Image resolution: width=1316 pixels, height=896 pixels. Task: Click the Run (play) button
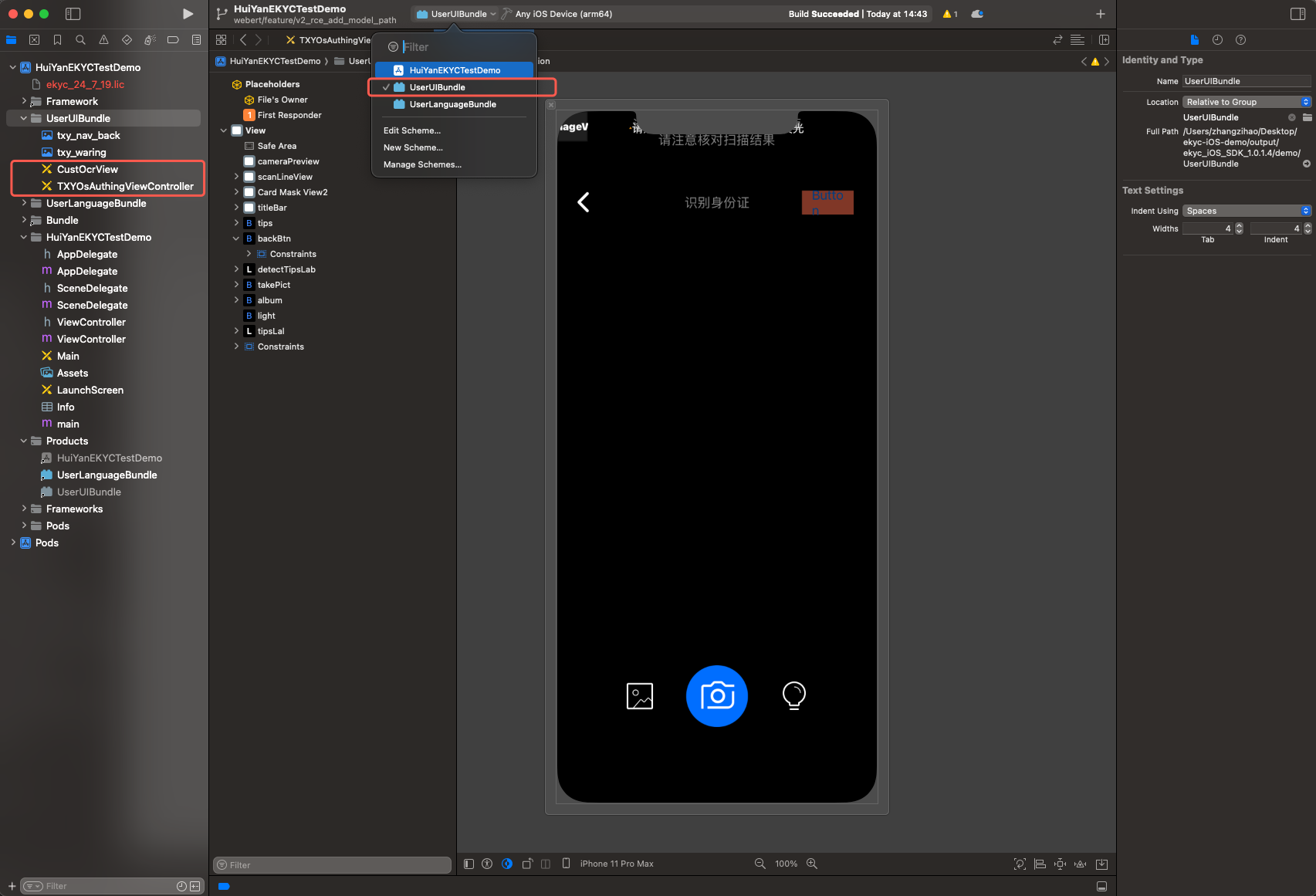188,14
